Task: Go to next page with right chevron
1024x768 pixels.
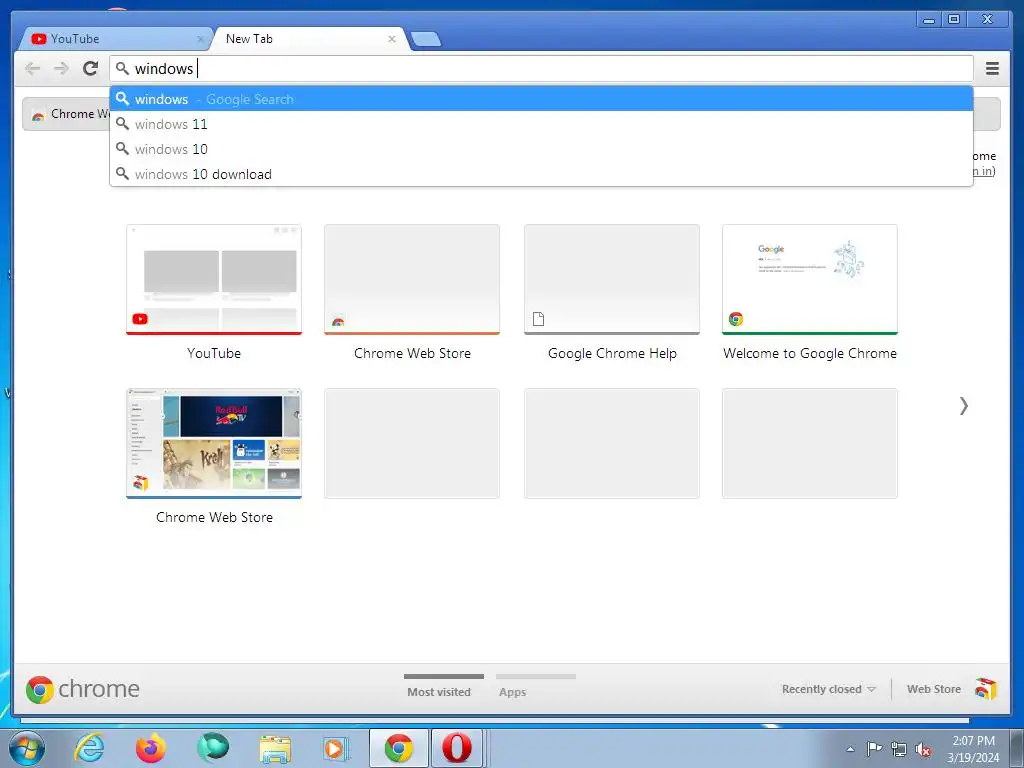Action: [x=963, y=406]
